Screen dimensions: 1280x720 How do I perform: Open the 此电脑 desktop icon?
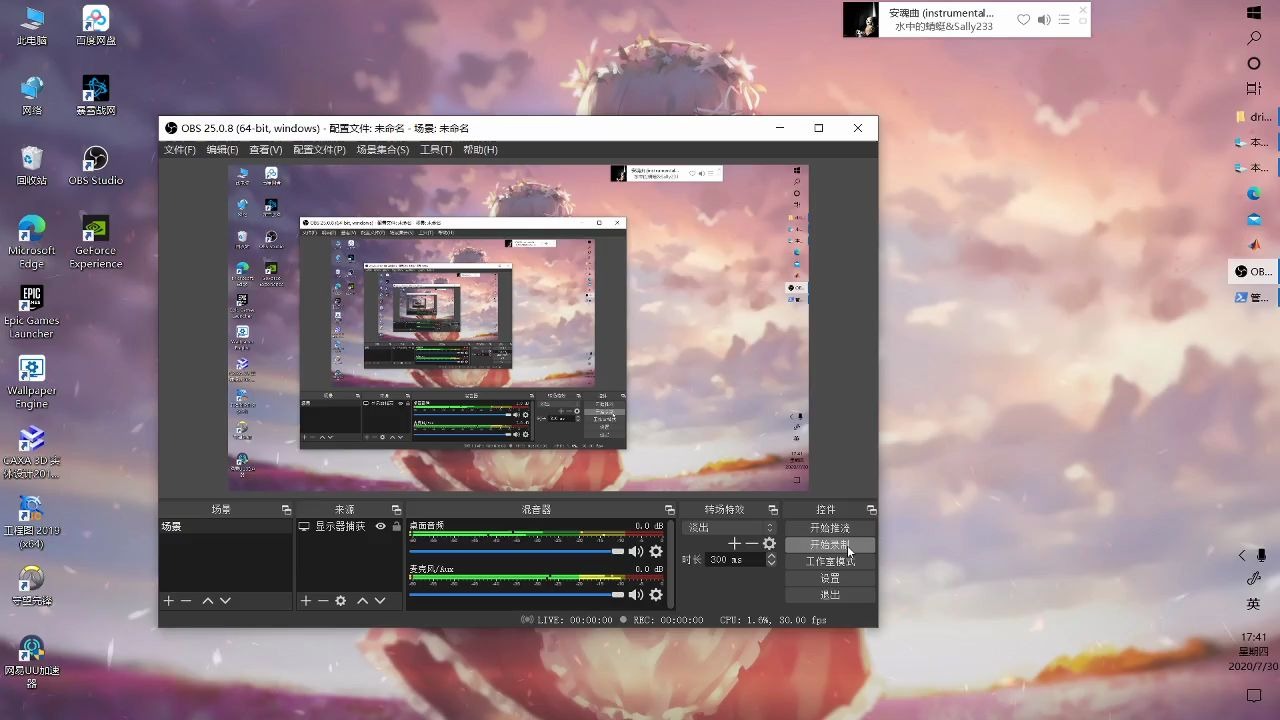pos(32,26)
